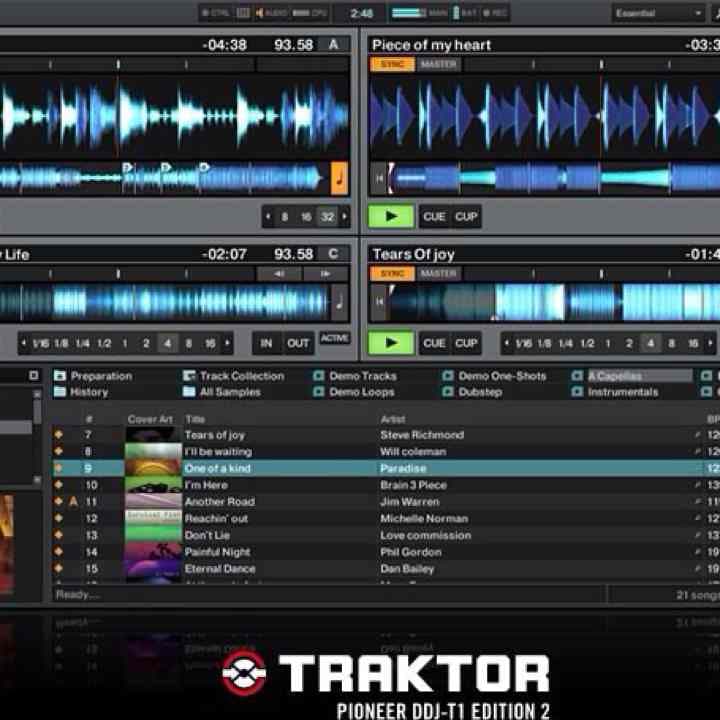The height and width of the screenshot is (720, 720).
Task: Toggle MASTER on Tears Of joy deck
Action: (x=439, y=274)
